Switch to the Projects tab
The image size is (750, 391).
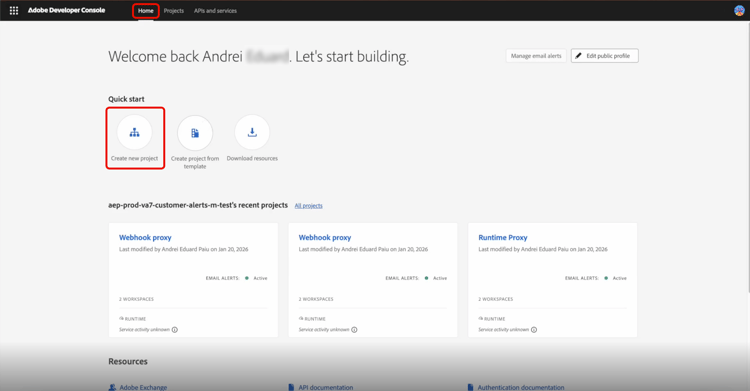pos(174,11)
